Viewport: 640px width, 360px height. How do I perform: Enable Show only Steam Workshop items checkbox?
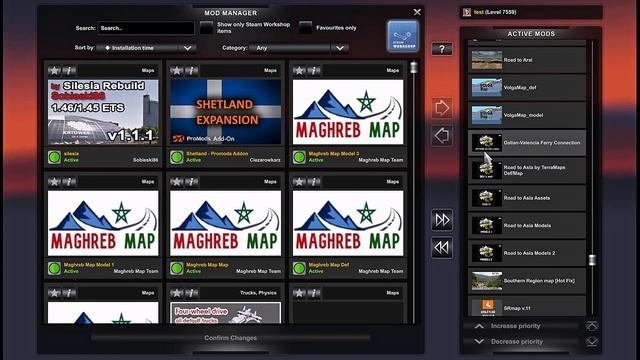point(207,28)
